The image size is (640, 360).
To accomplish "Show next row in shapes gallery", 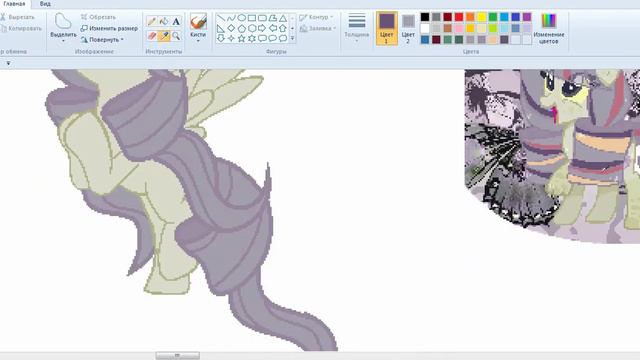I will tap(292, 28).
